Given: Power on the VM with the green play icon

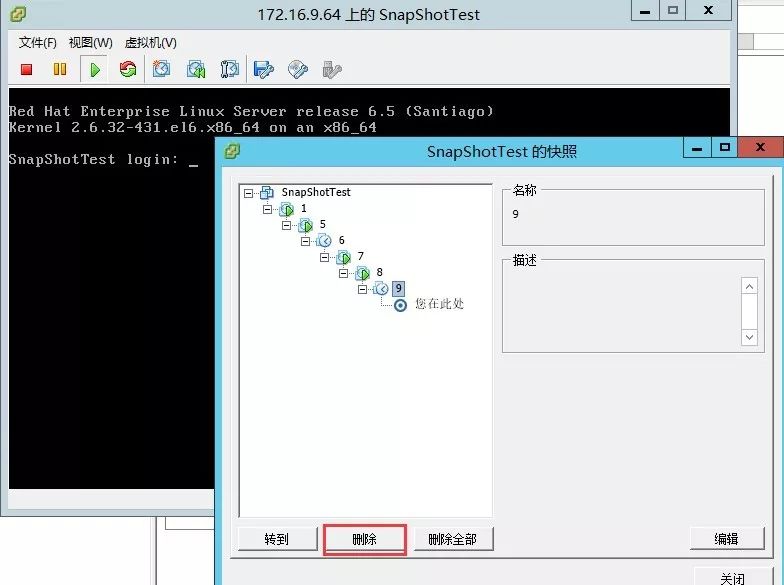Looking at the screenshot, I should [94, 70].
